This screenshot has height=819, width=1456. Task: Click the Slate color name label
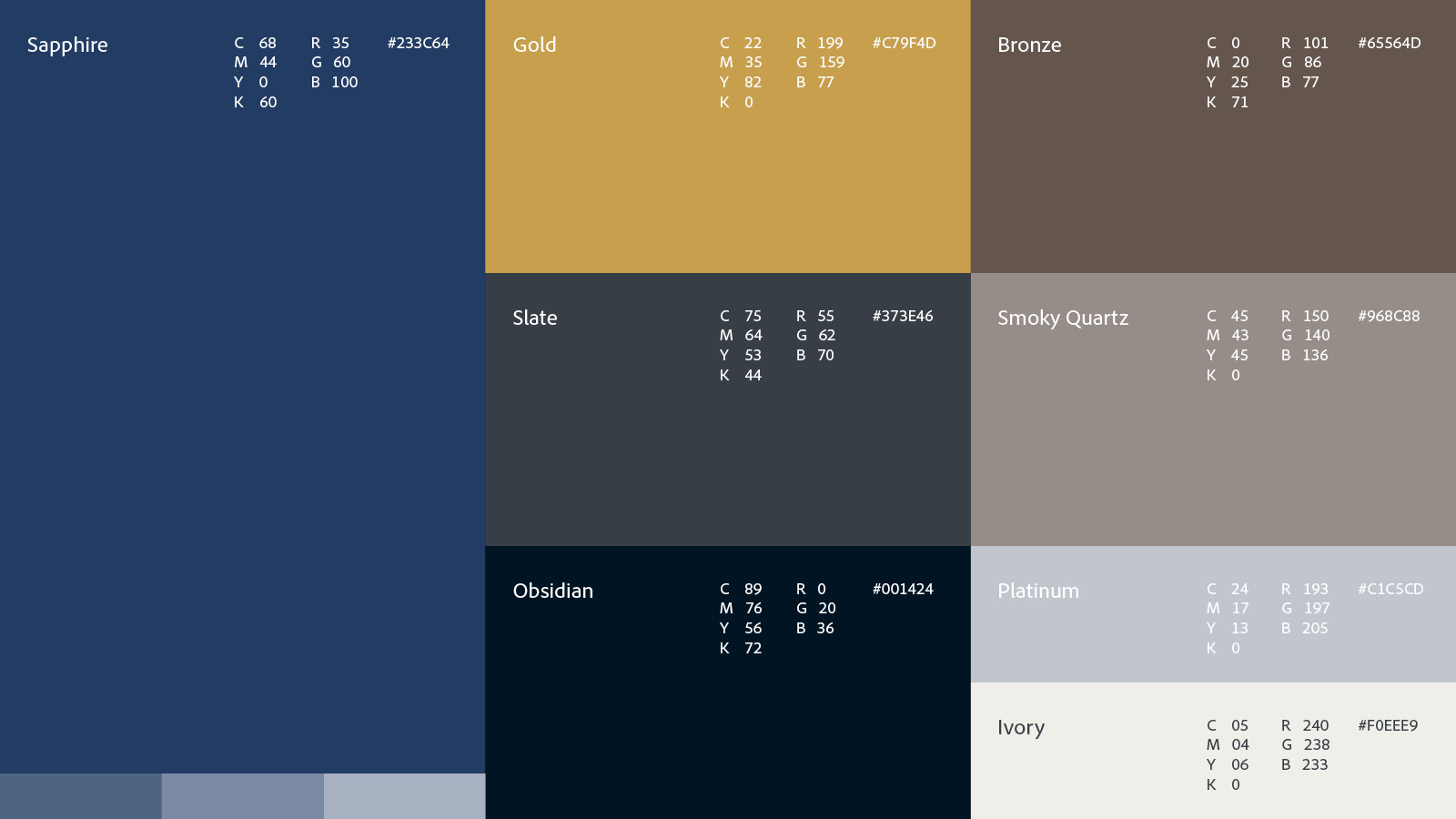(535, 318)
